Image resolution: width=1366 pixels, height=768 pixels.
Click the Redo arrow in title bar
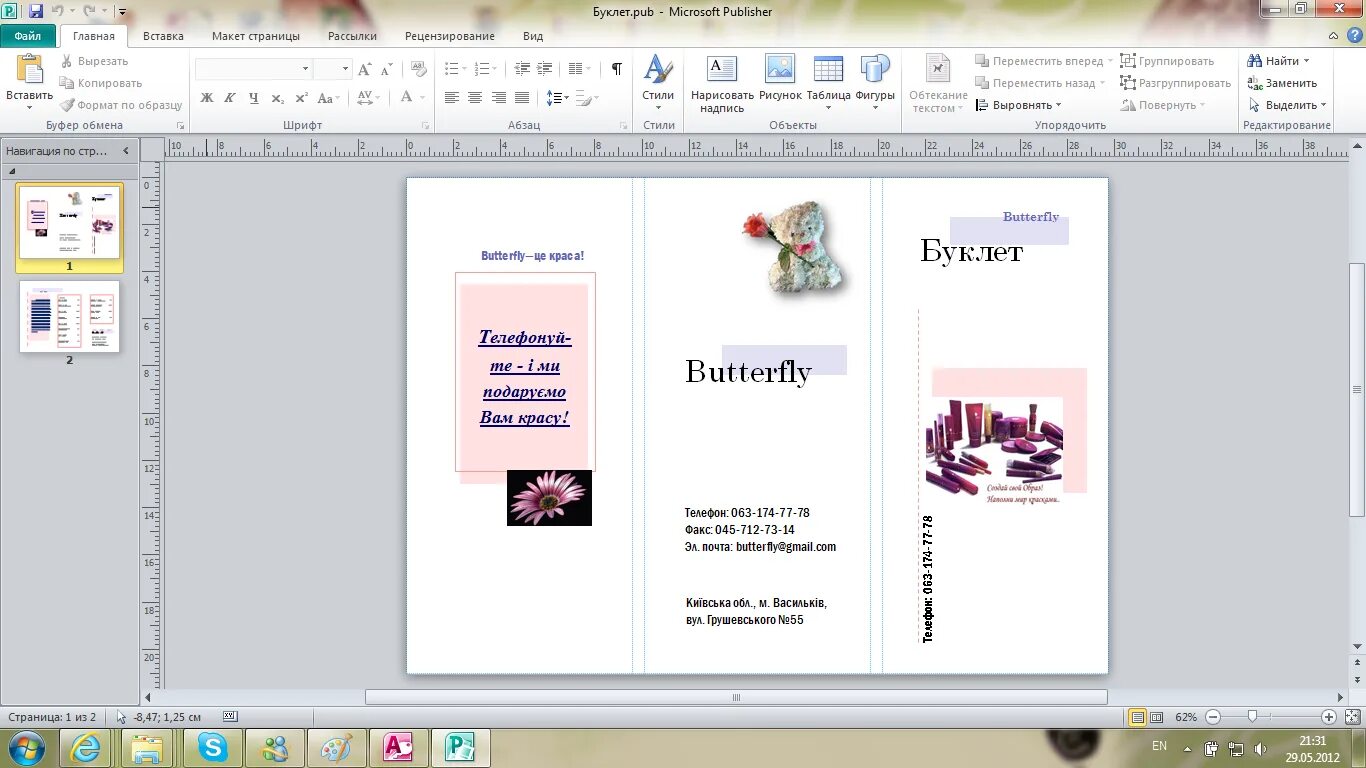tap(90, 11)
